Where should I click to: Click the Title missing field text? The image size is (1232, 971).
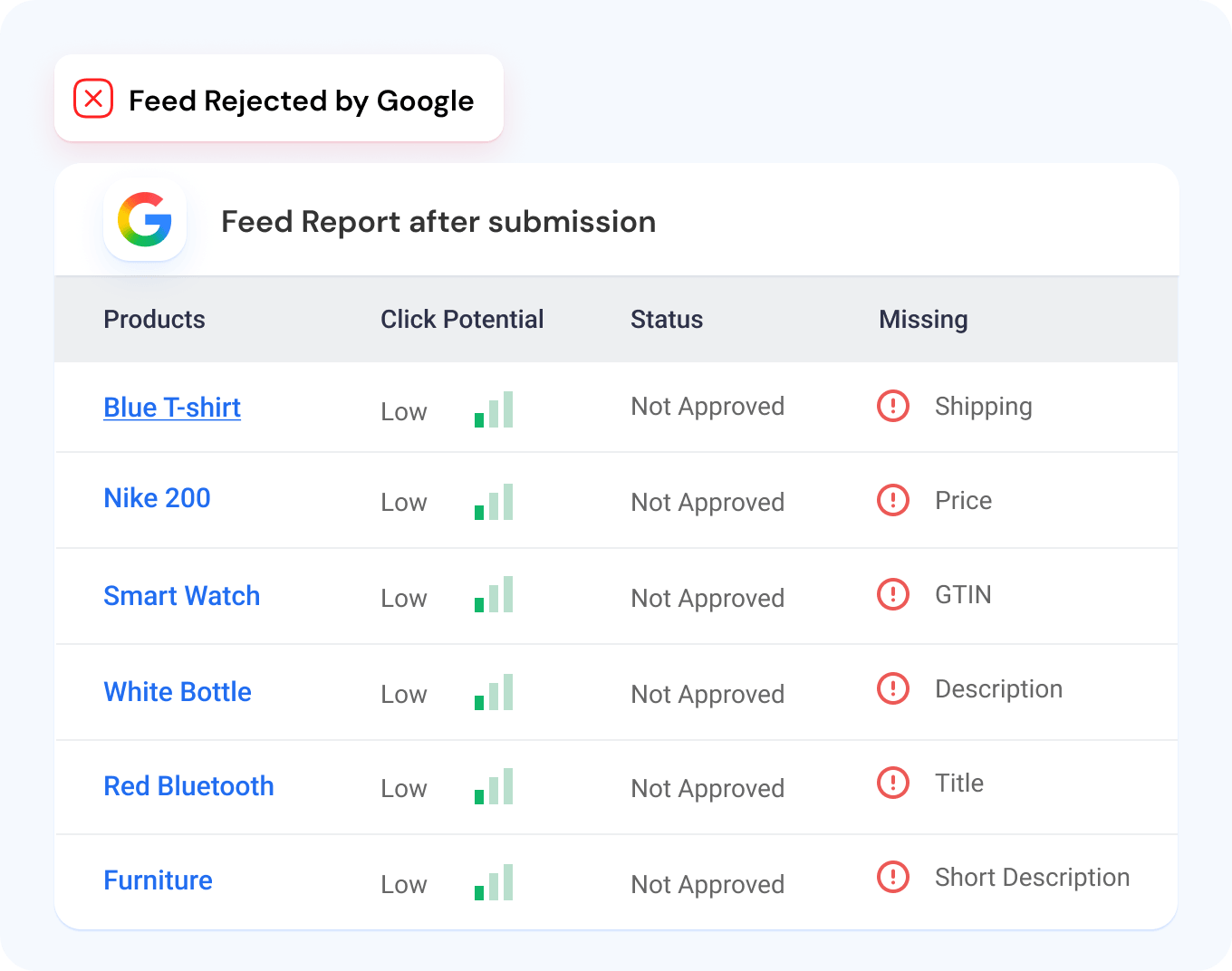pos(959,784)
